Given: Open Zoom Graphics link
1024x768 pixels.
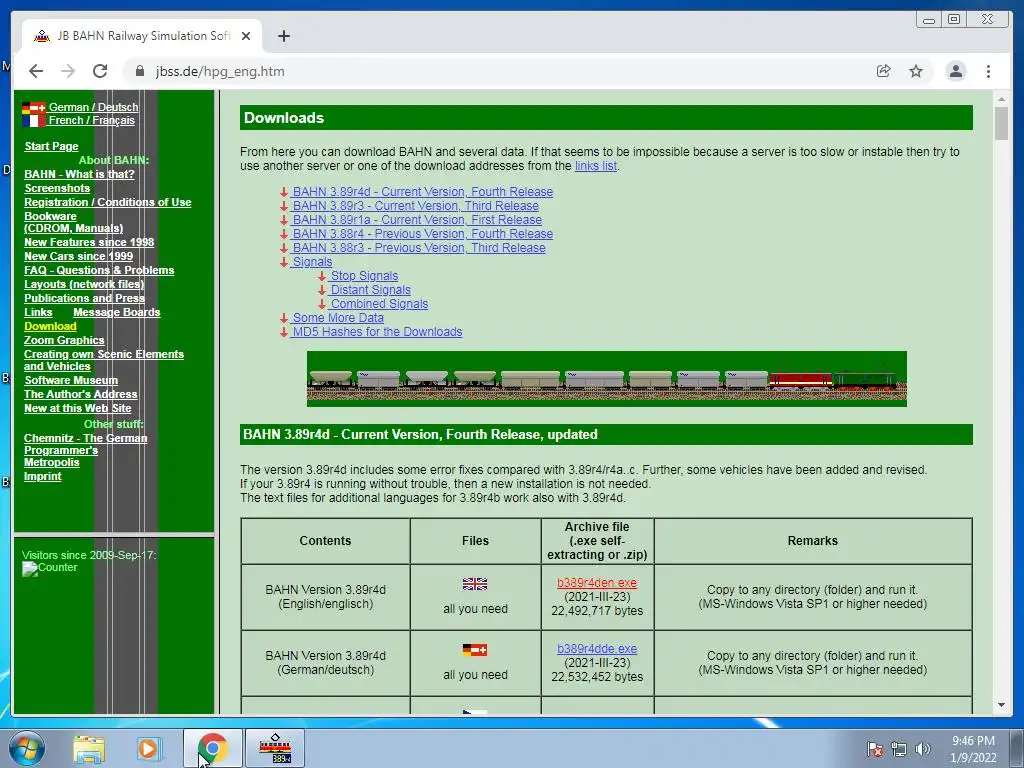Looking at the screenshot, I should (x=64, y=340).
